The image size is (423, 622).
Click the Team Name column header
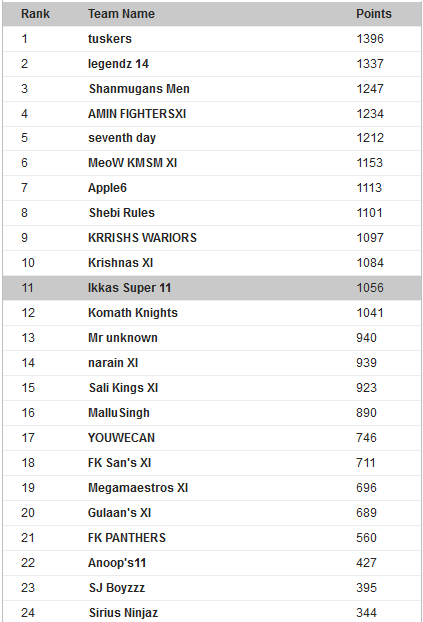point(121,14)
